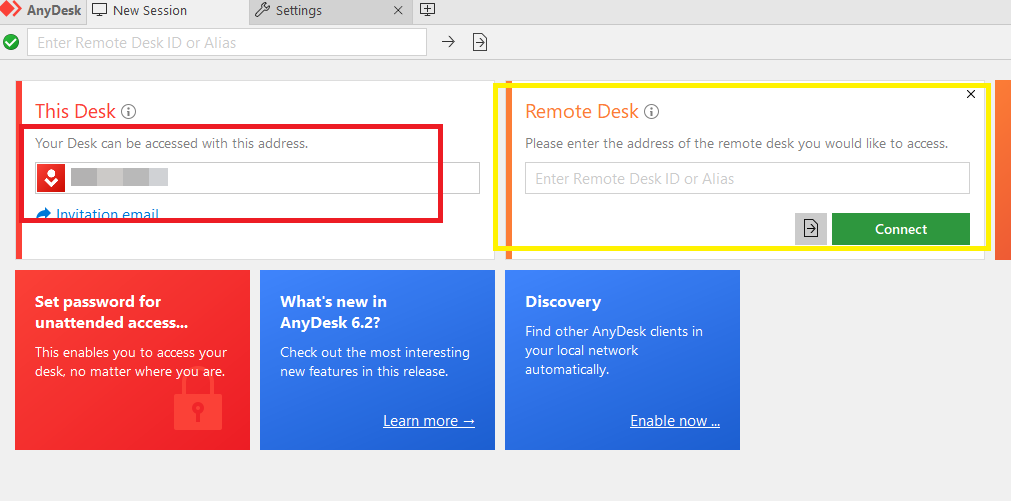Click the green connection status checkmark

coord(11,42)
